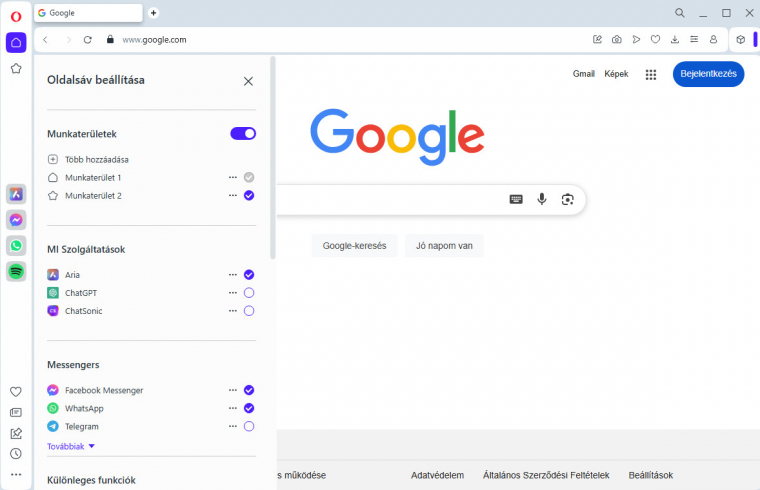Viewport: 760px width, 490px height.
Task: Open the Player arrow icon in toolbar
Action: [x=636, y=40]
